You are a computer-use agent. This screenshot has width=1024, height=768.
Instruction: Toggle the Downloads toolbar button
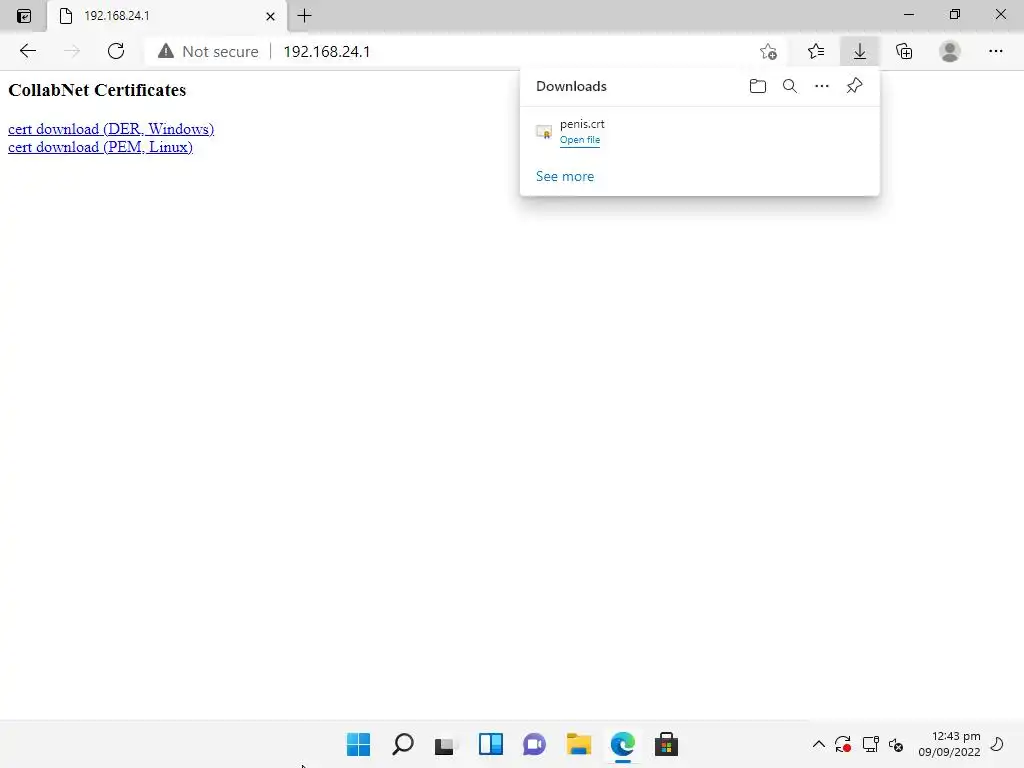coord(859,51)
